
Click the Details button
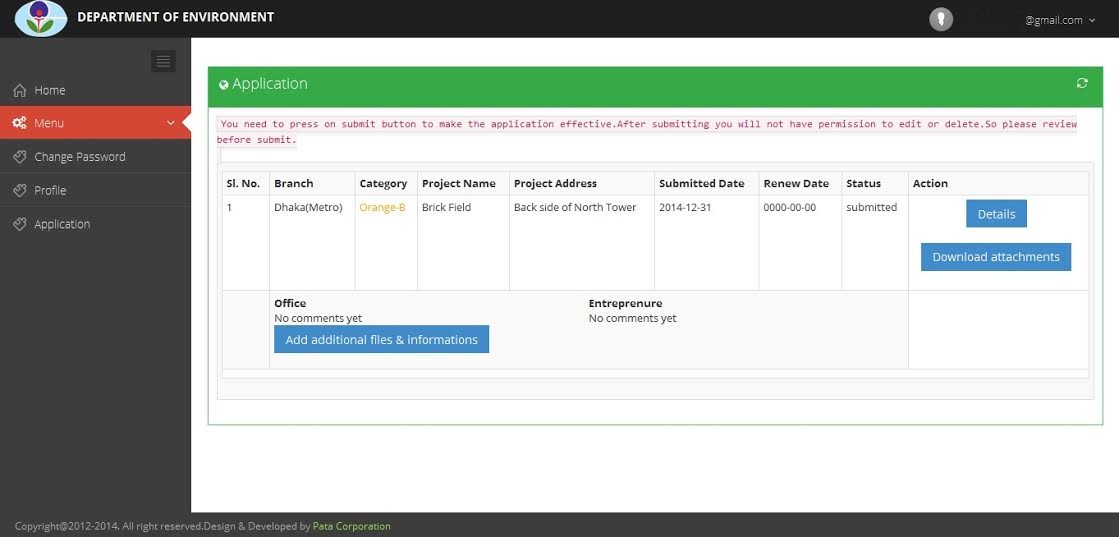point(996,214)
